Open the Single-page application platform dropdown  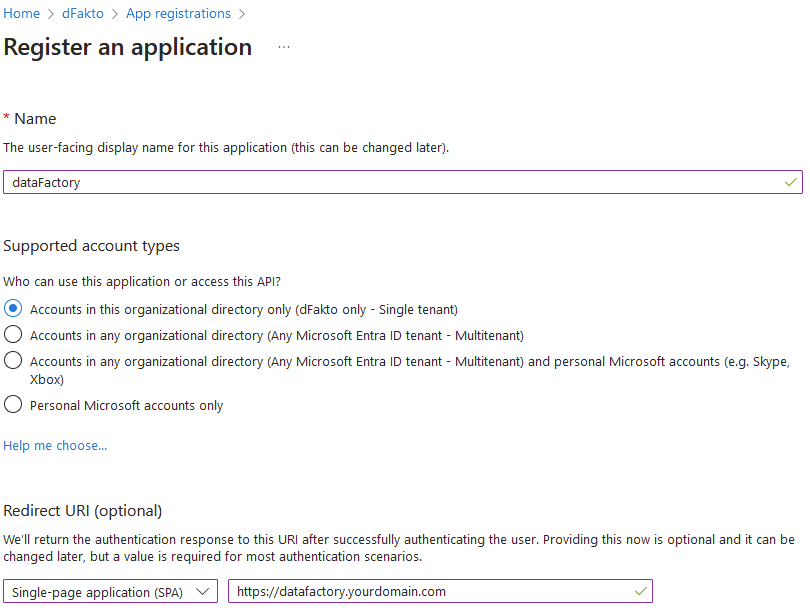tap(110, 591)
